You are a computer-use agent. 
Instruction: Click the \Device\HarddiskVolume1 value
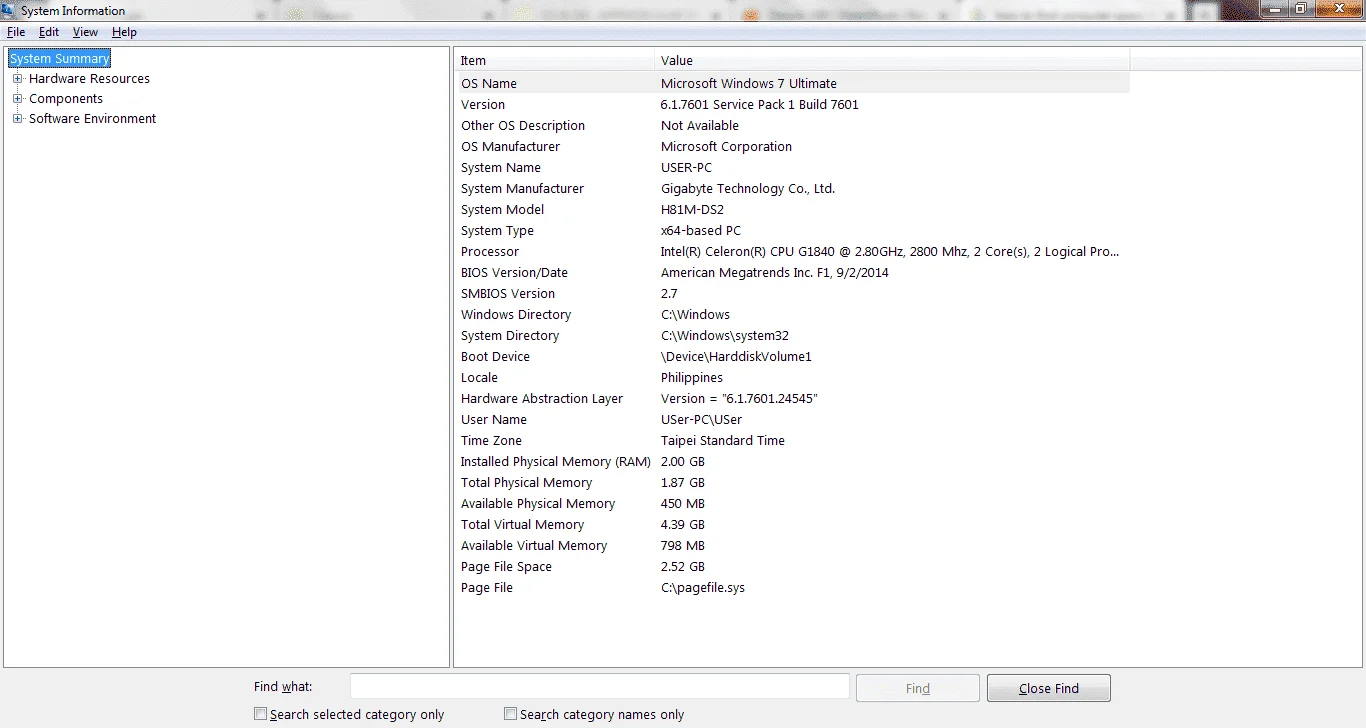coord(736,357)
